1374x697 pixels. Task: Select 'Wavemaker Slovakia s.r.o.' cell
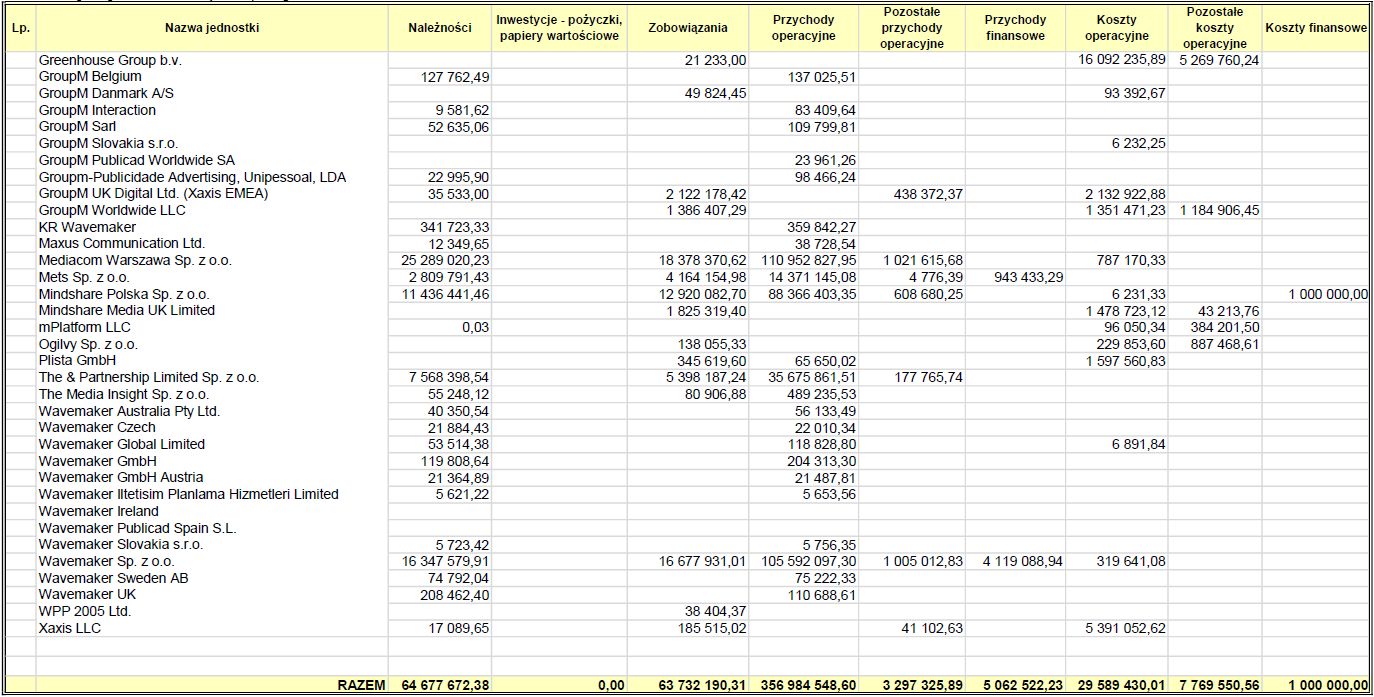tap(120, 544)
